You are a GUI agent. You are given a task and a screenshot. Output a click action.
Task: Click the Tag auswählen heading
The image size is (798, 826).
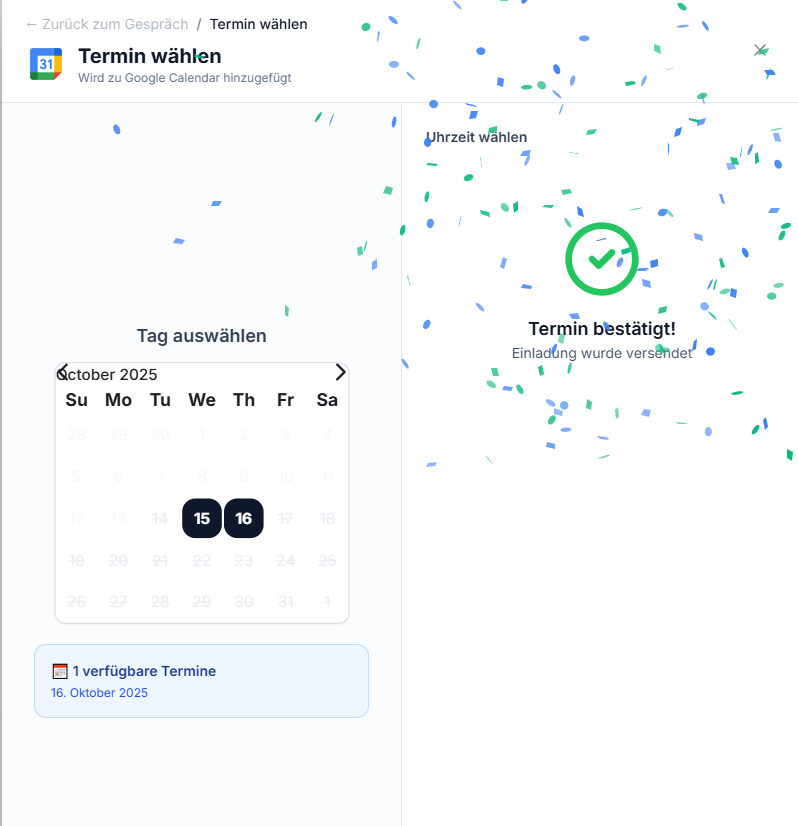pyautogui.click(x=201, y=336)
